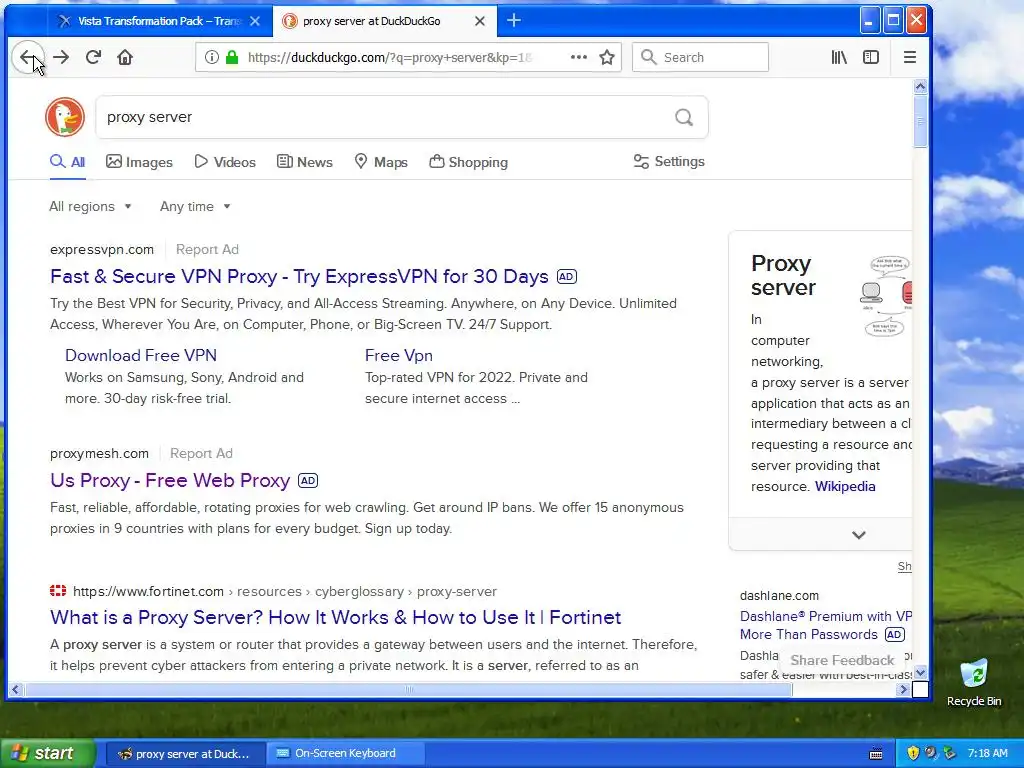Open the News results tab

point(305,162)
